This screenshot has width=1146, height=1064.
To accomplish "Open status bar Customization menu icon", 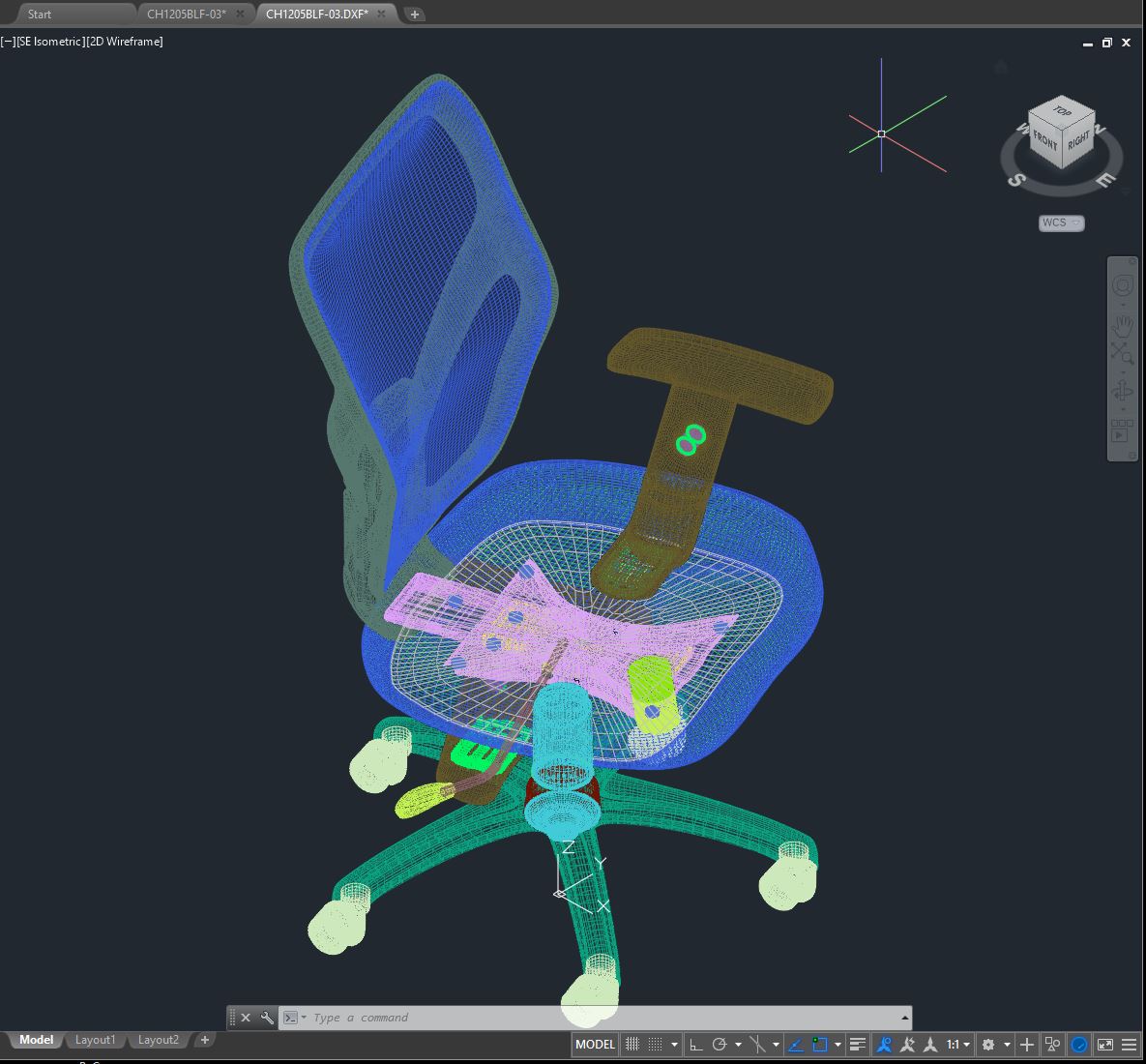I will (1129, 1045).
